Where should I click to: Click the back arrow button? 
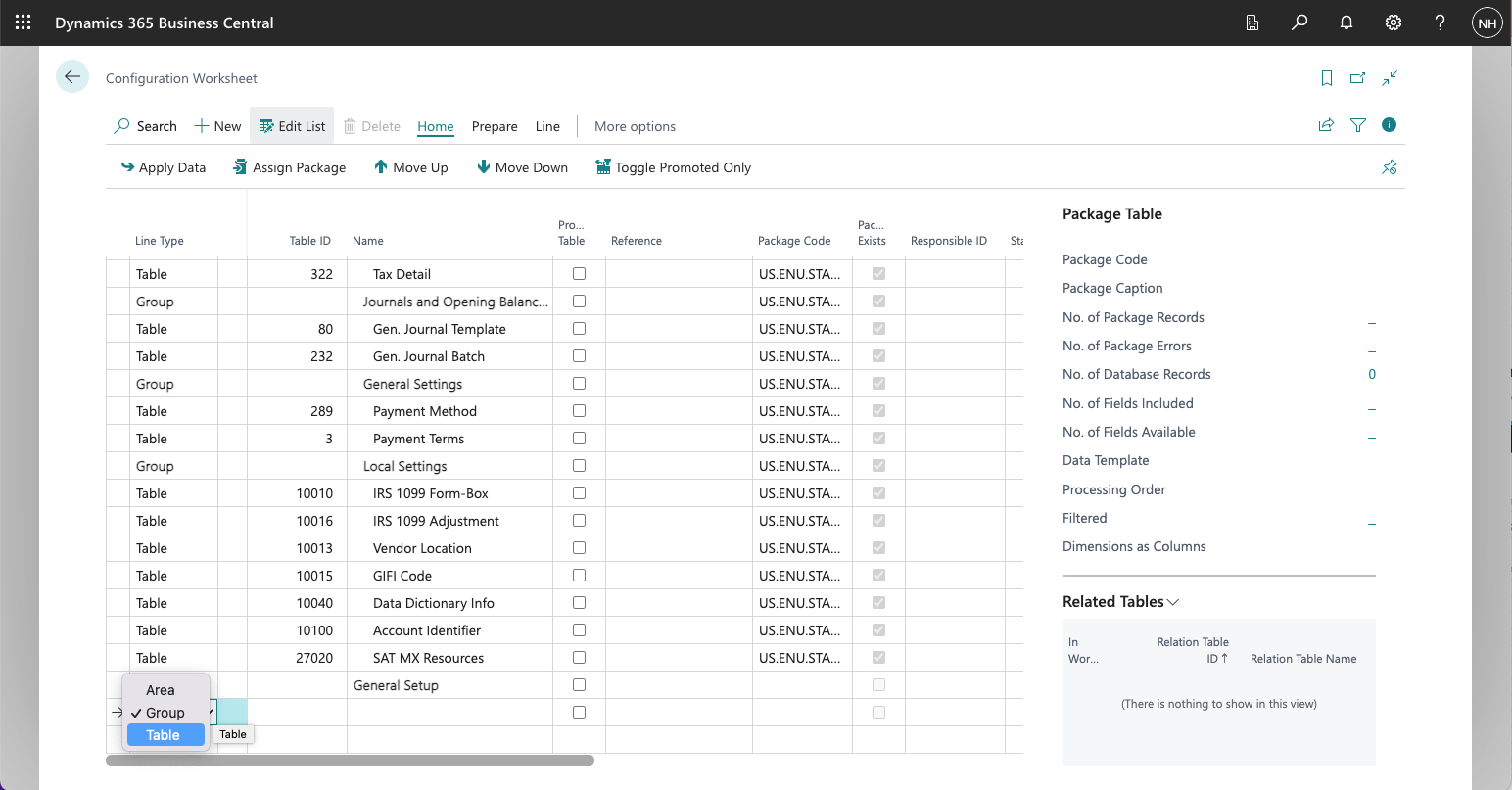coord(72,77)
